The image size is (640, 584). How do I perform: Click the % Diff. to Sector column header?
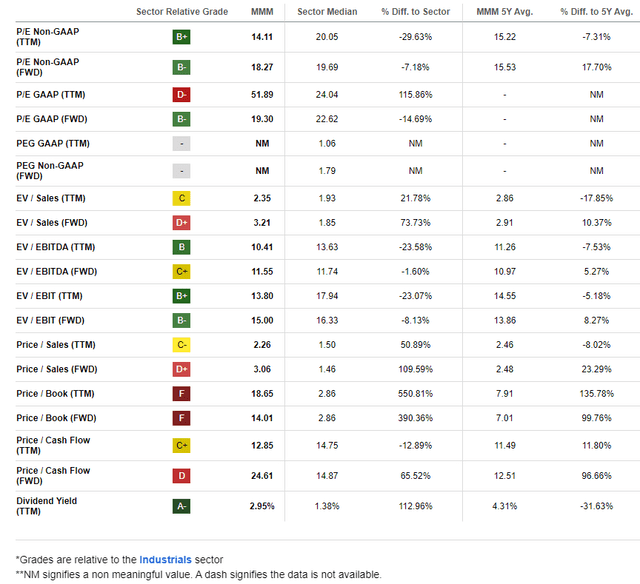click(416, 12)
